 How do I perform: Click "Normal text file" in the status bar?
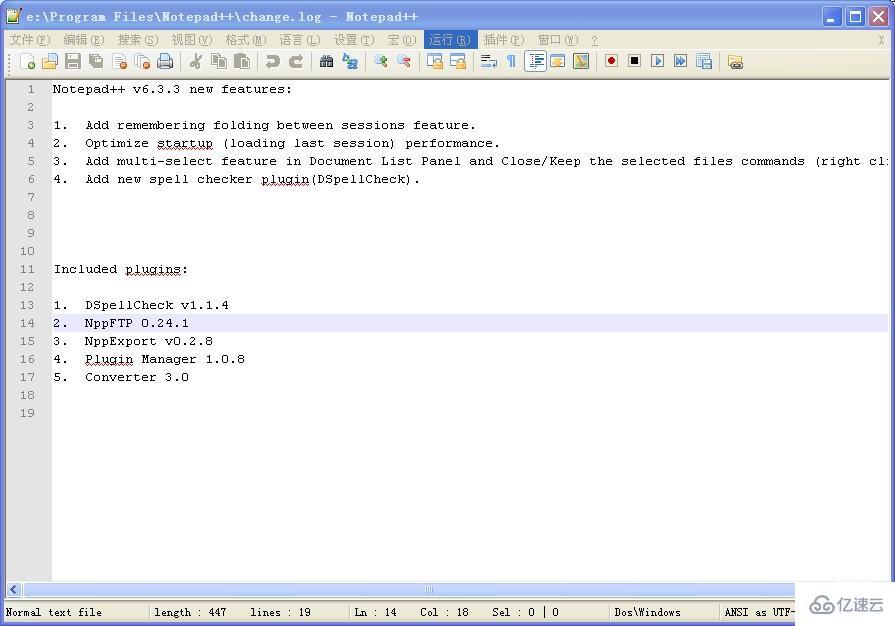[x=54, y=612]
